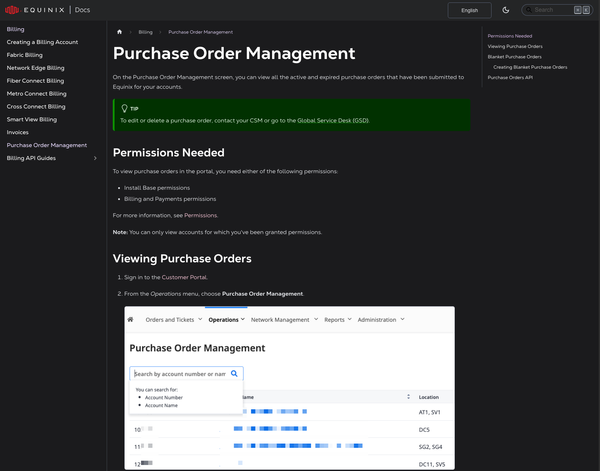Open the English language selector

470,10
